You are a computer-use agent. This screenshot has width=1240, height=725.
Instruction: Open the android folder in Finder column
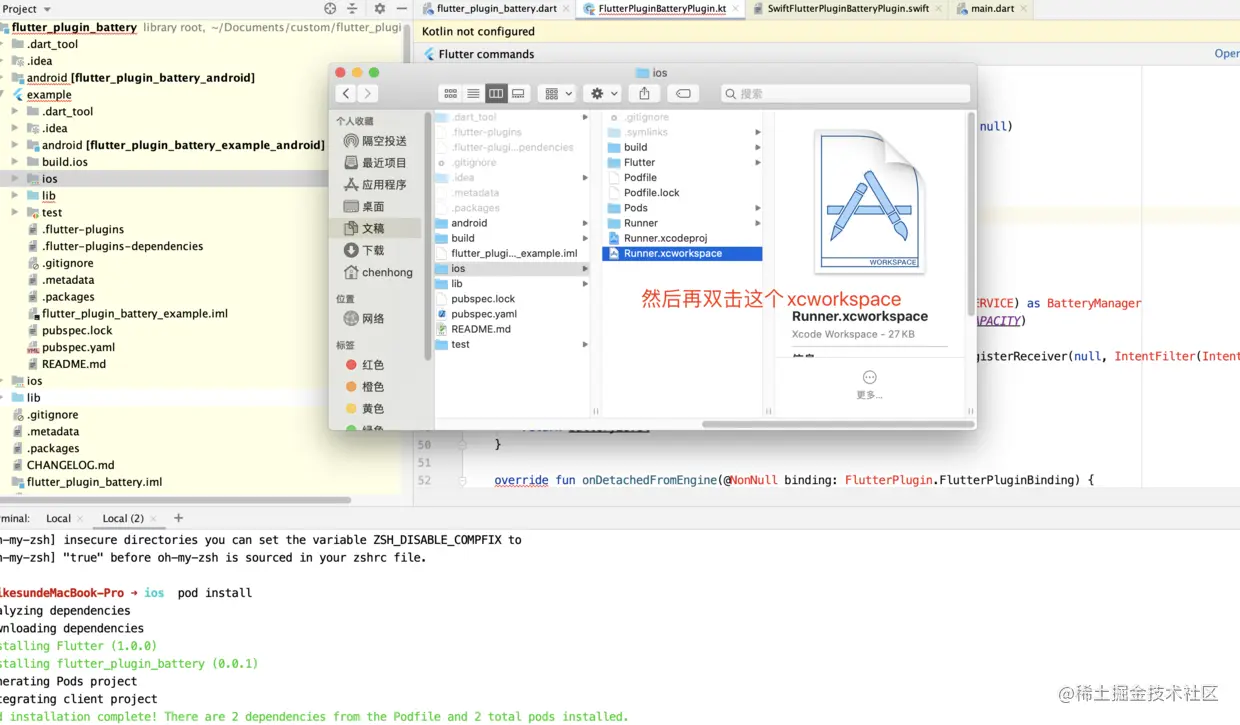pos(469,223)
